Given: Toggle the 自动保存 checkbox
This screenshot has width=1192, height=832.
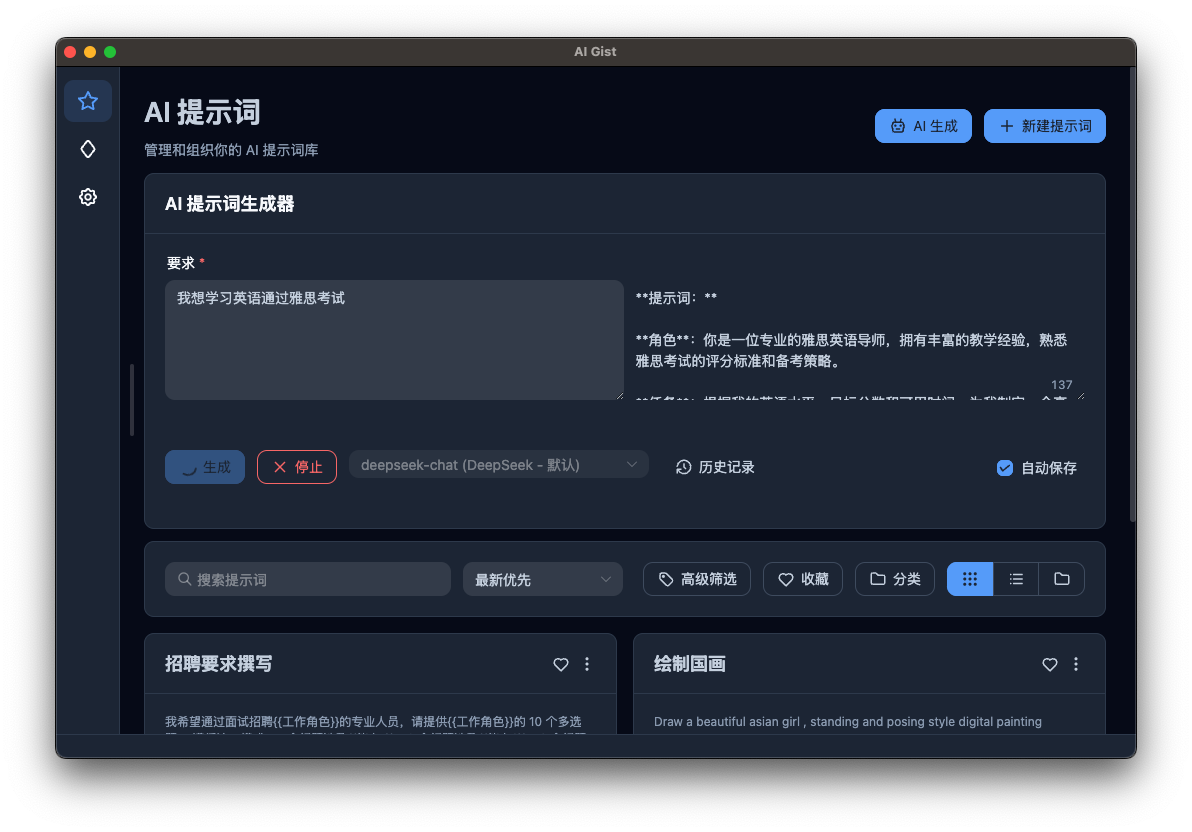Looking at the screenshot, I should coord(1005,467).
